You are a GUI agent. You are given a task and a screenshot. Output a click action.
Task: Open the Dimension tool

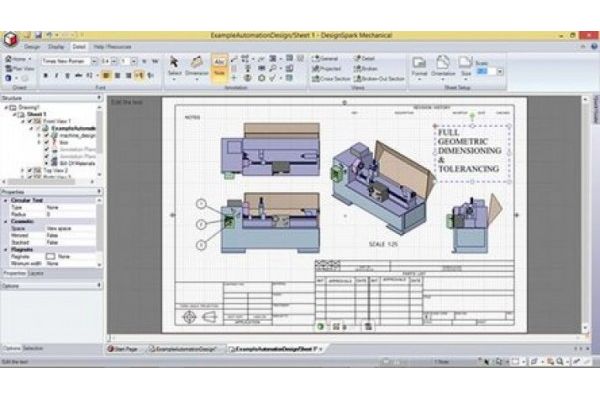point(197,66)
